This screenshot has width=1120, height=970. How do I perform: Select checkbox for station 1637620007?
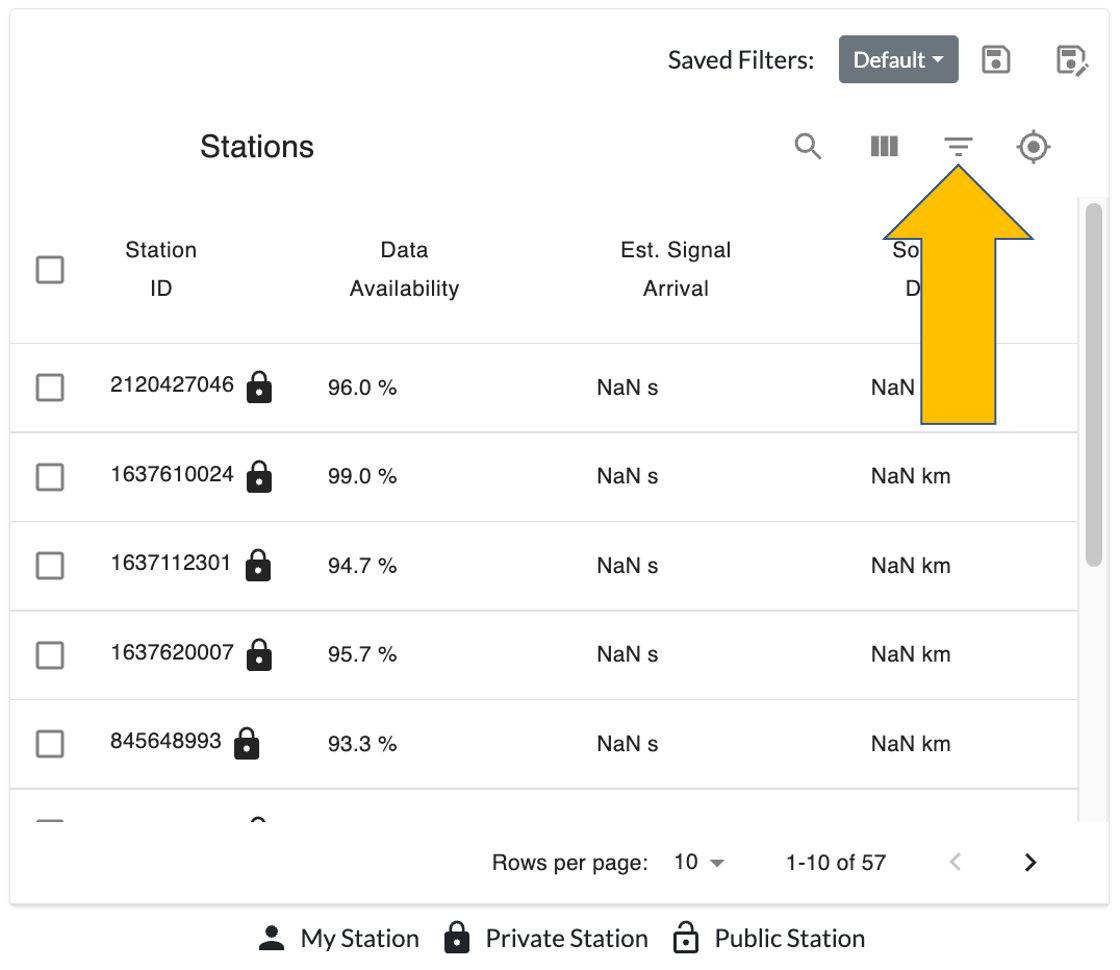coord(50,655)
